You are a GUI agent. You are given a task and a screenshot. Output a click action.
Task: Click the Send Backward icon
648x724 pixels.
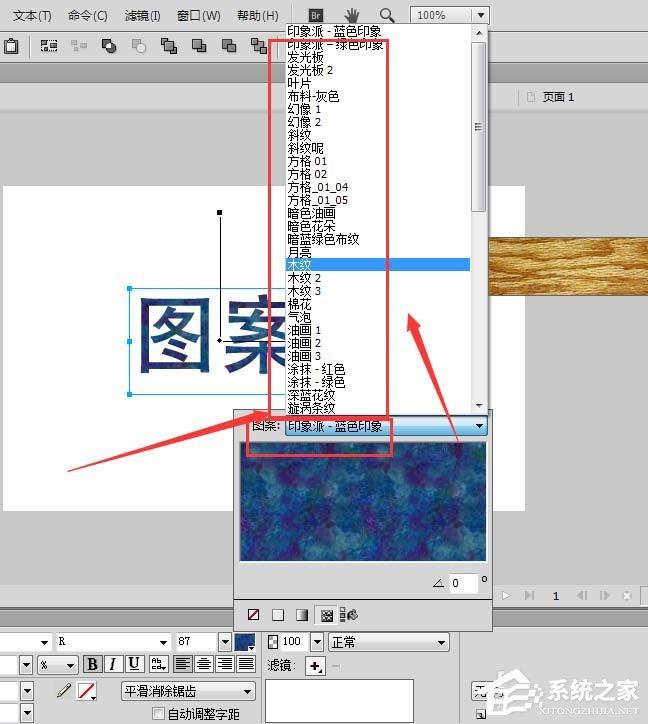point(229,46)
